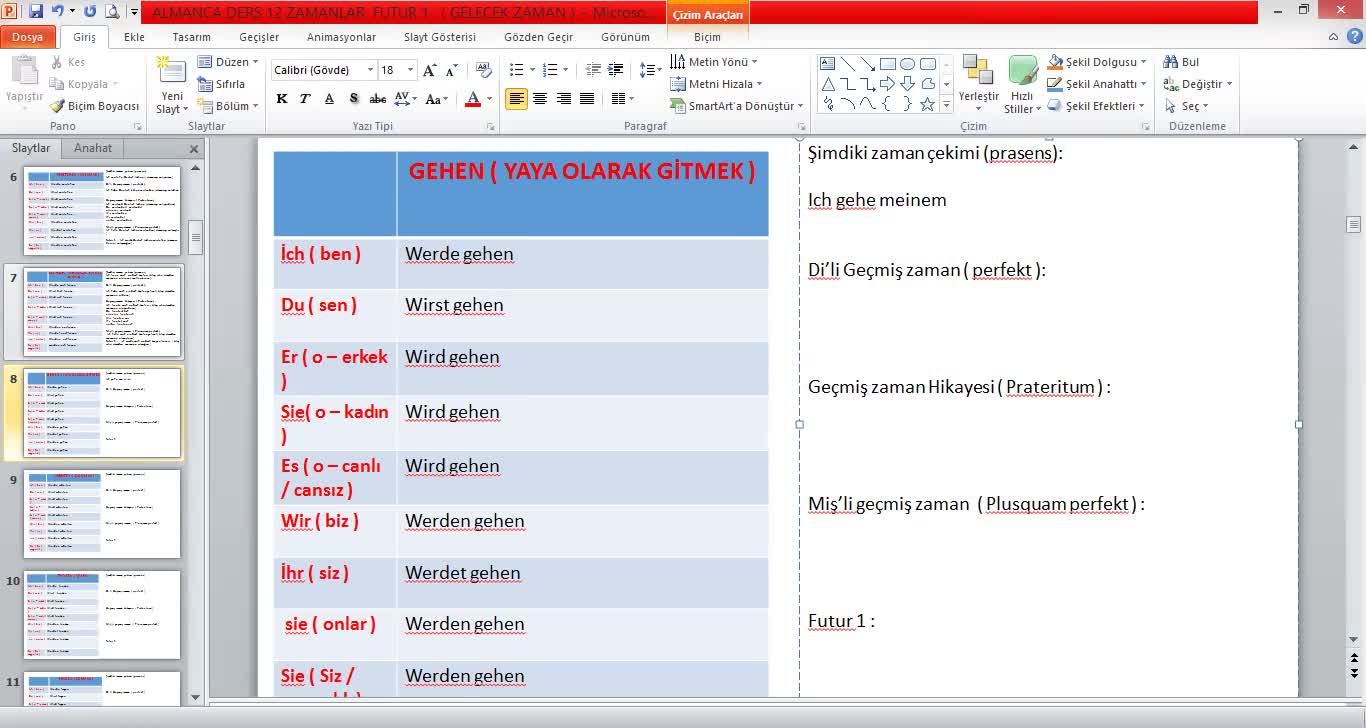The height and width of the screenshot is (728, 1366).
Task: Click the Değiştir replace button
Action: pos(1198,84)
